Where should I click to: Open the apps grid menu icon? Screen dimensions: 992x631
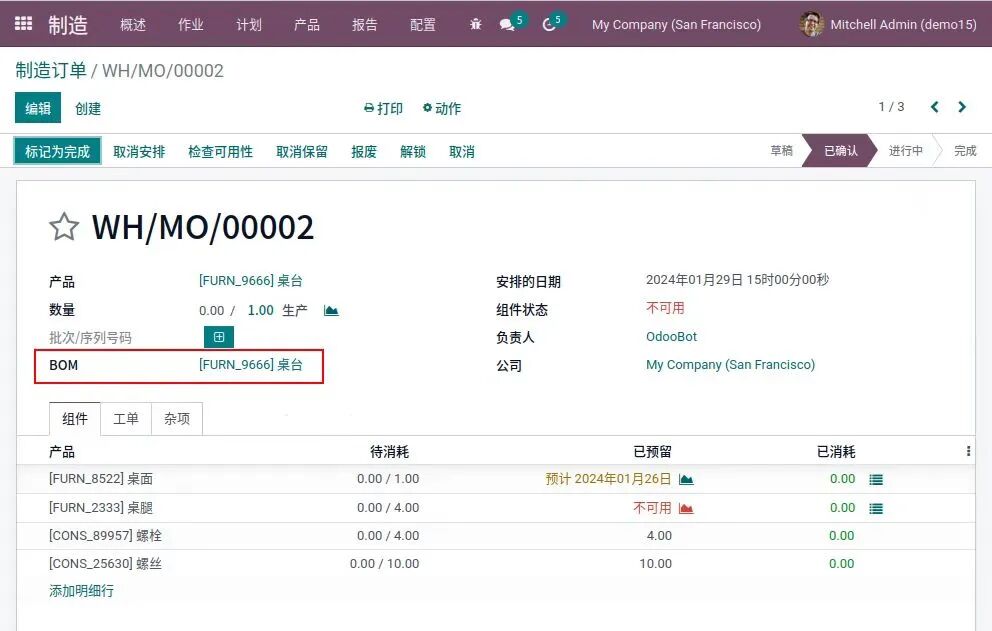23,24
